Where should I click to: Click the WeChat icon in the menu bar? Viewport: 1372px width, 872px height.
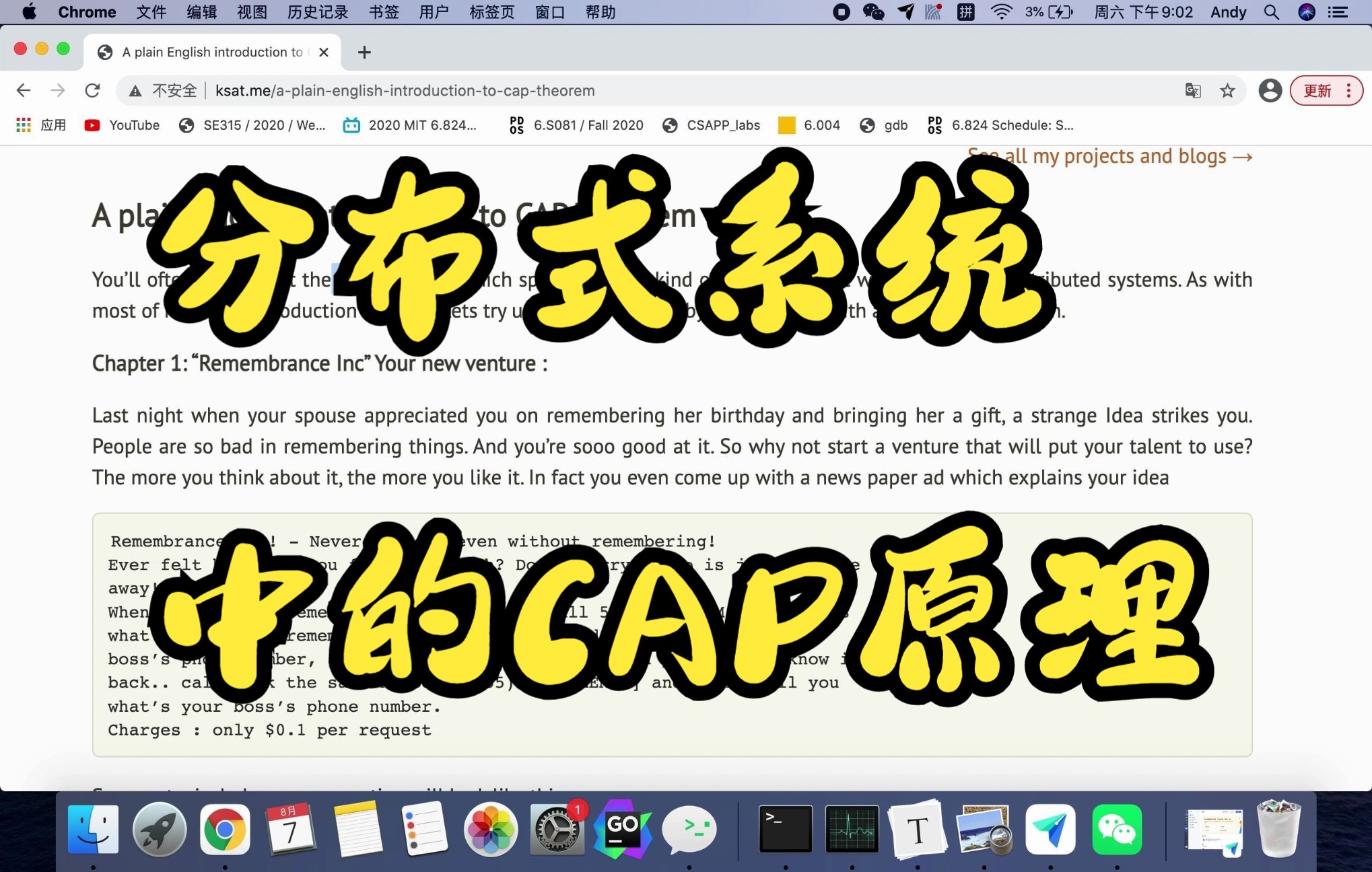(x=873, y=12)
